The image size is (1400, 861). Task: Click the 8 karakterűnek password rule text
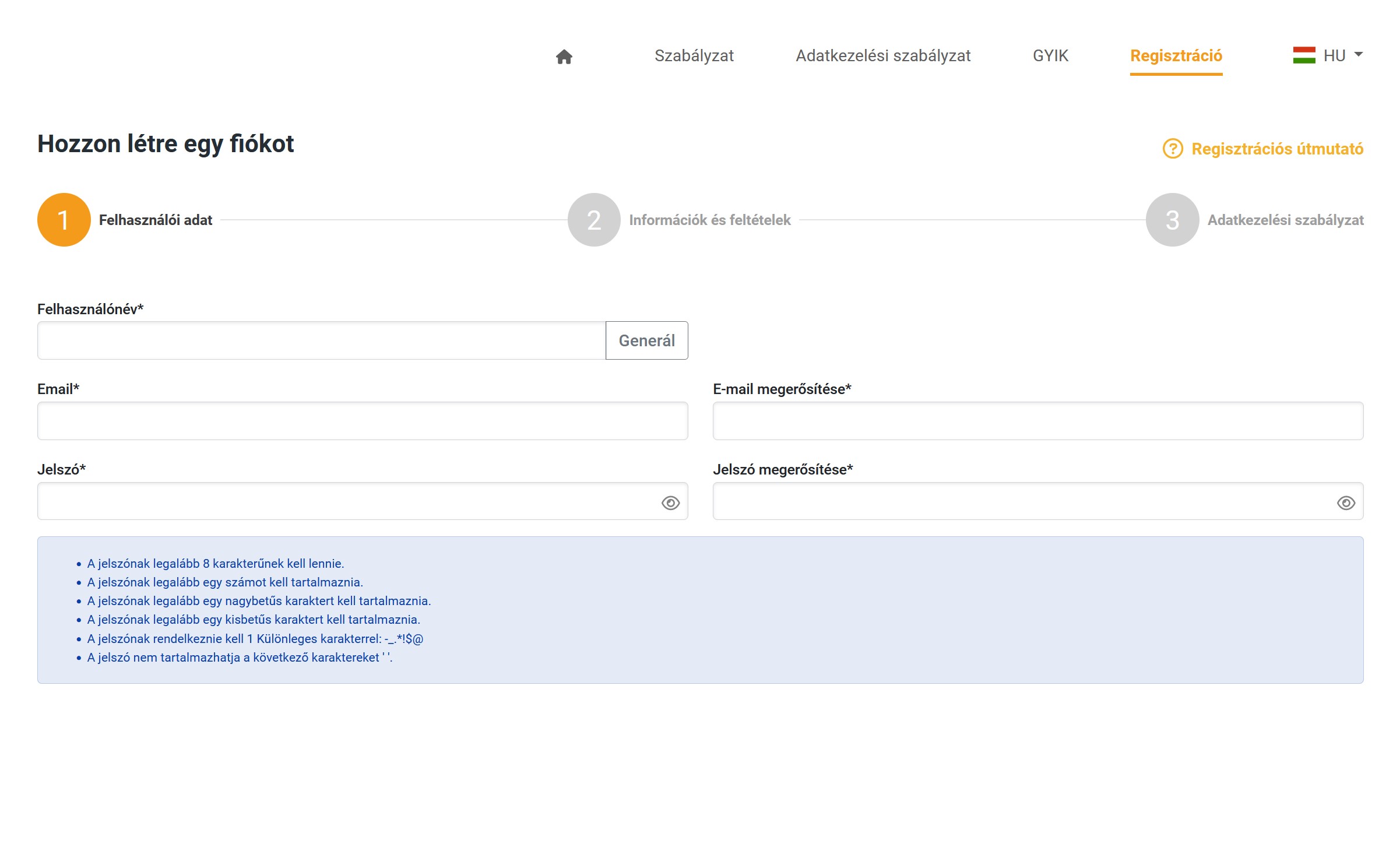[x=216, y=564]
